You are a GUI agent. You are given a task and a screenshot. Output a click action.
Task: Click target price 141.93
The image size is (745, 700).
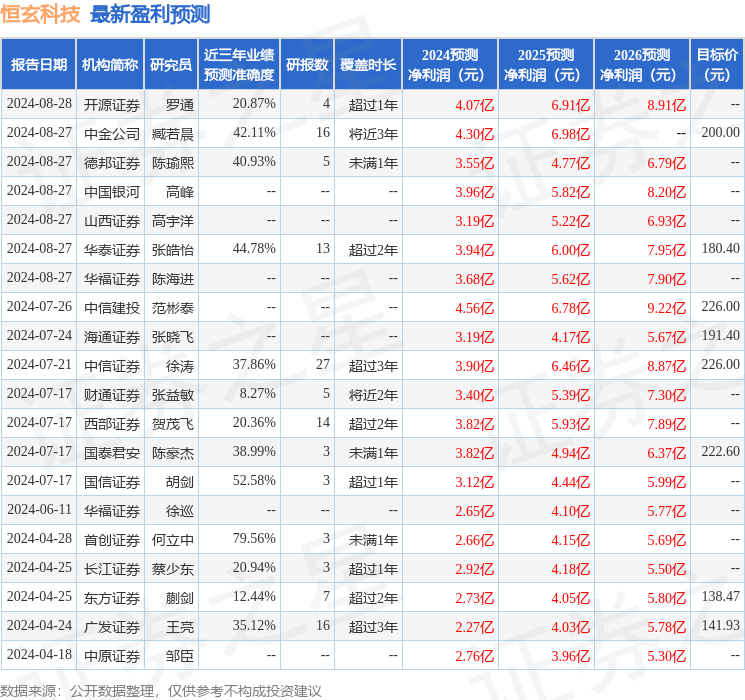tap(720, 625)
